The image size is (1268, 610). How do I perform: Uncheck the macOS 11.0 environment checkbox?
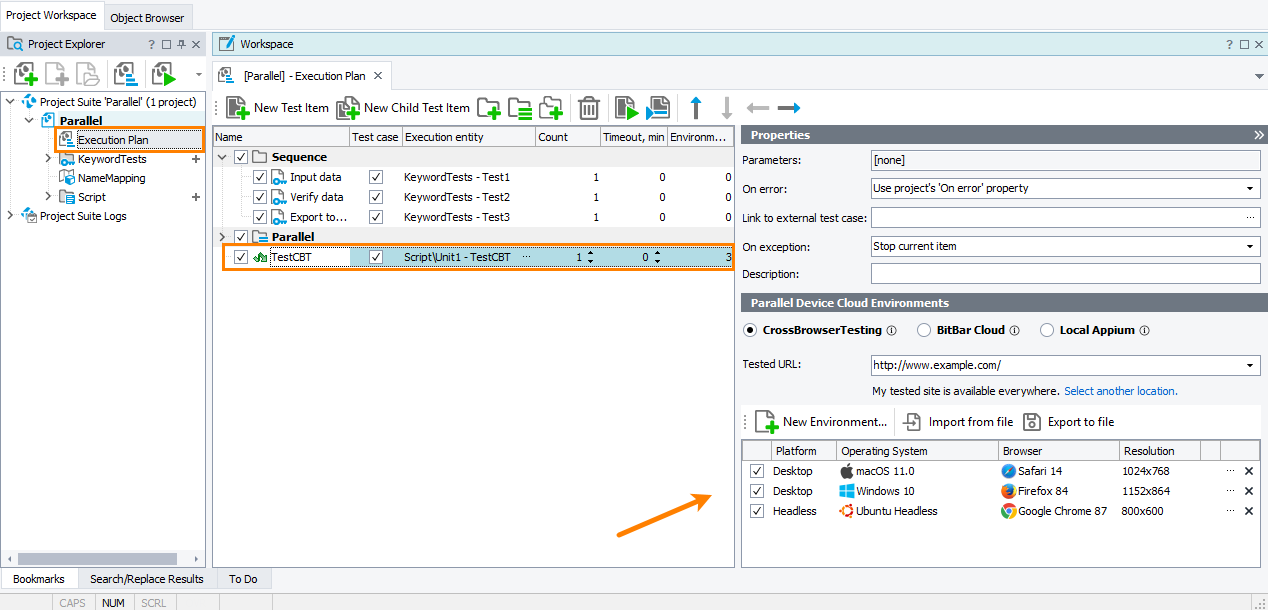757,471
